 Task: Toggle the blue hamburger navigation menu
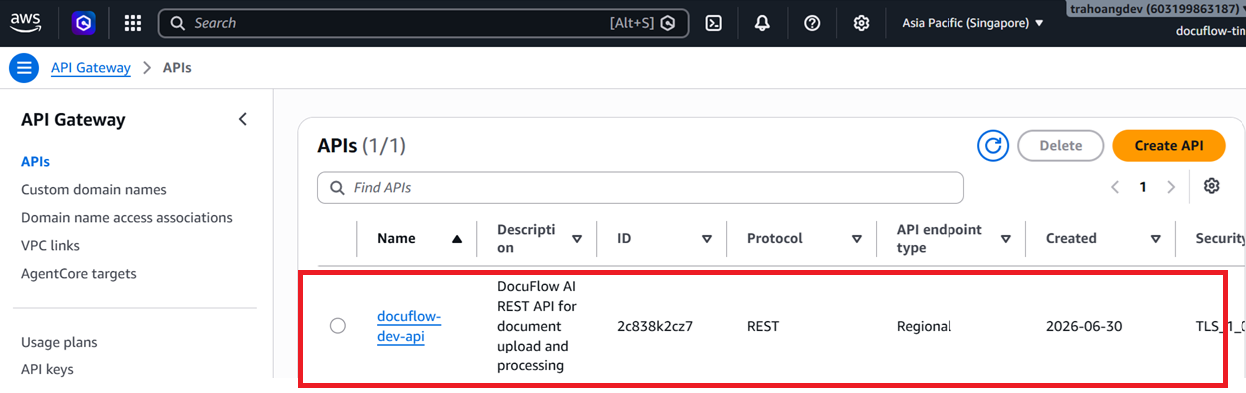24,68
